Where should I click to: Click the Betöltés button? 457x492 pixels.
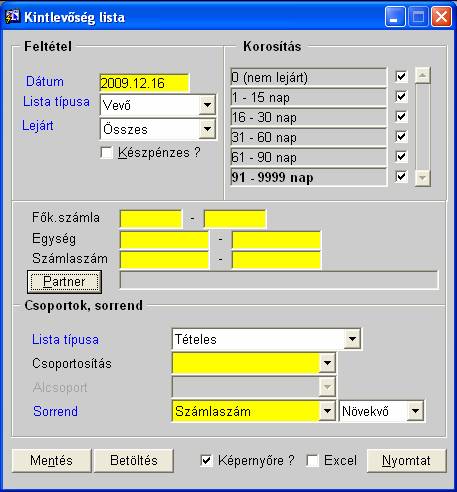click(134, 461)
